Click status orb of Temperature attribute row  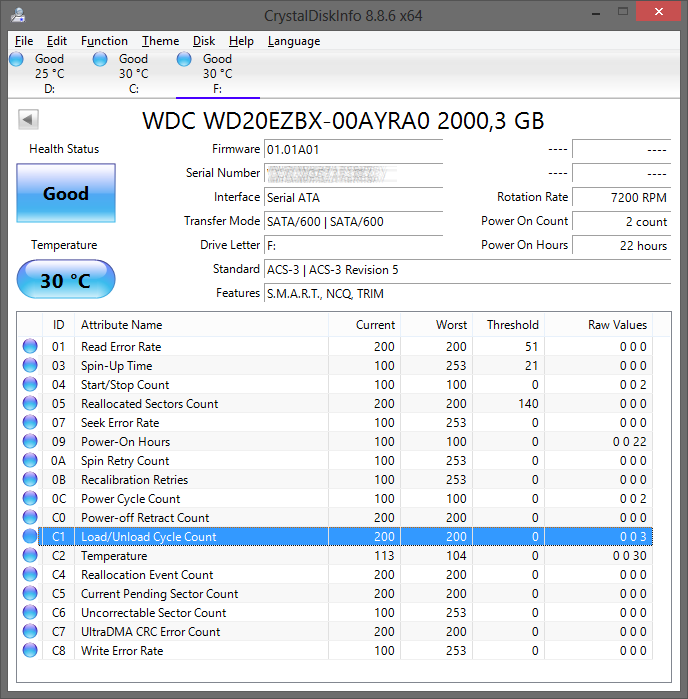30,555
